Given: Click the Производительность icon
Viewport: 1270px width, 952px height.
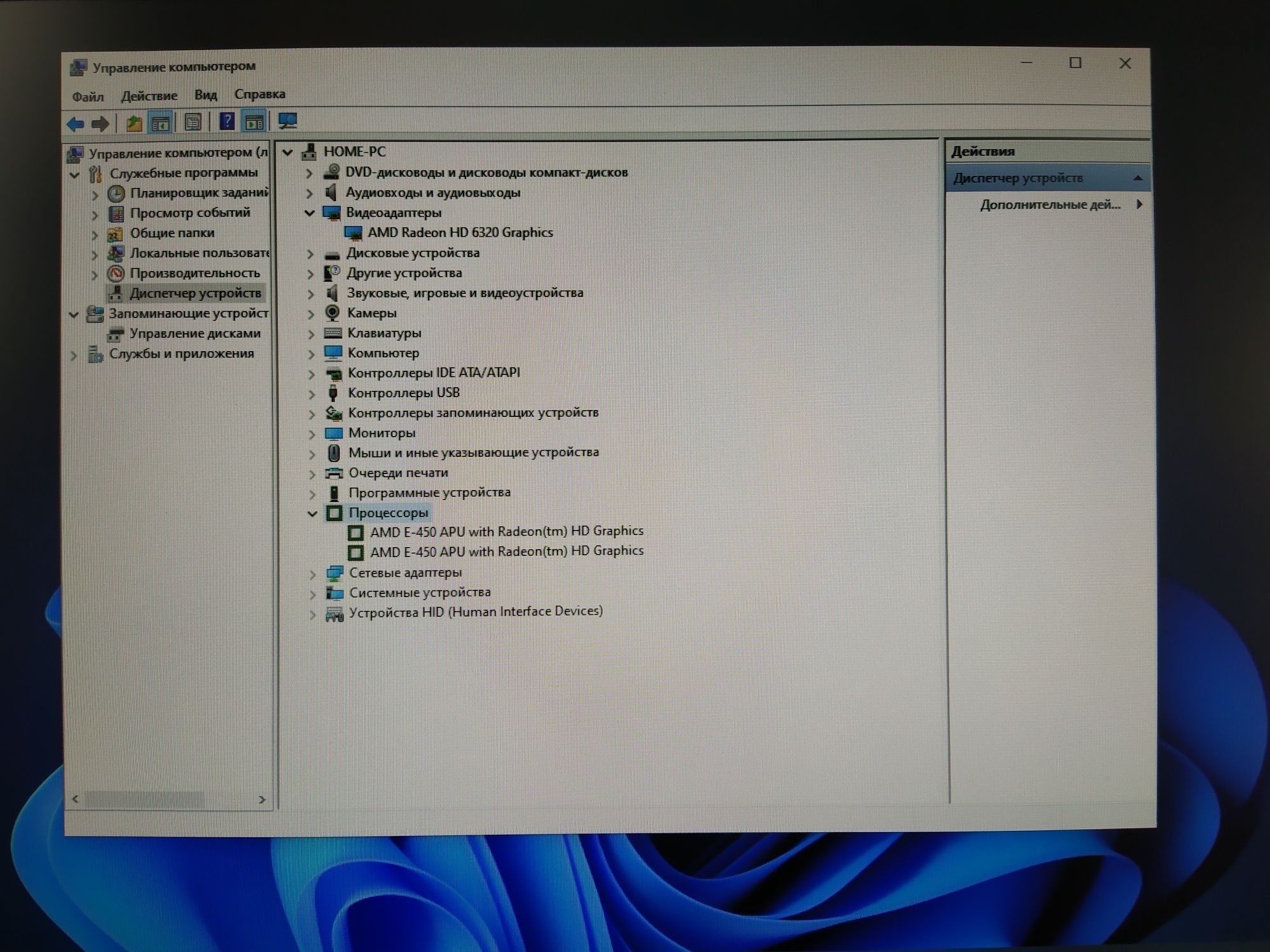Looking at the screenshot, I should tap(116, 274).
